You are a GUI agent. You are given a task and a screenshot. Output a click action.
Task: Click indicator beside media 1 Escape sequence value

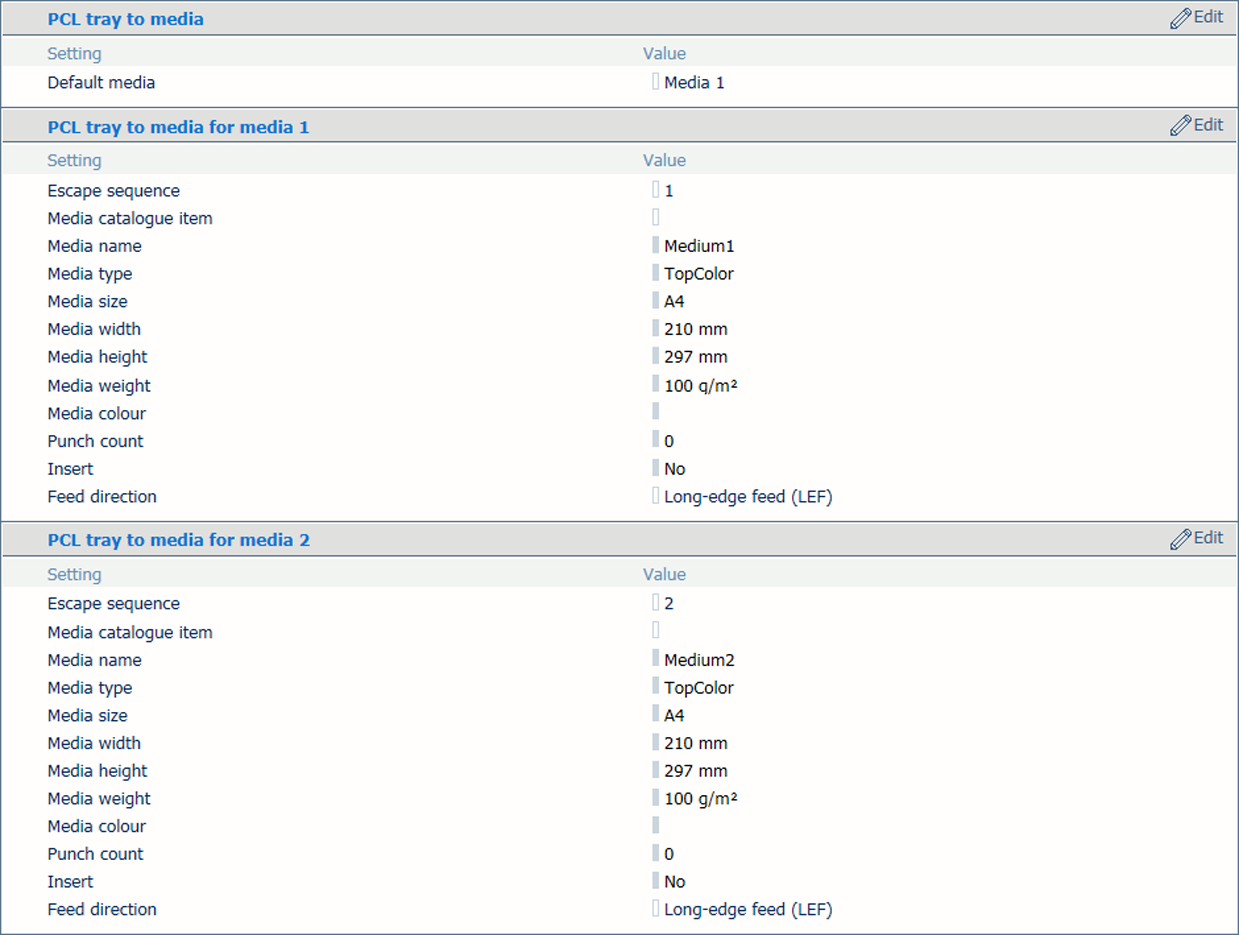656,190
